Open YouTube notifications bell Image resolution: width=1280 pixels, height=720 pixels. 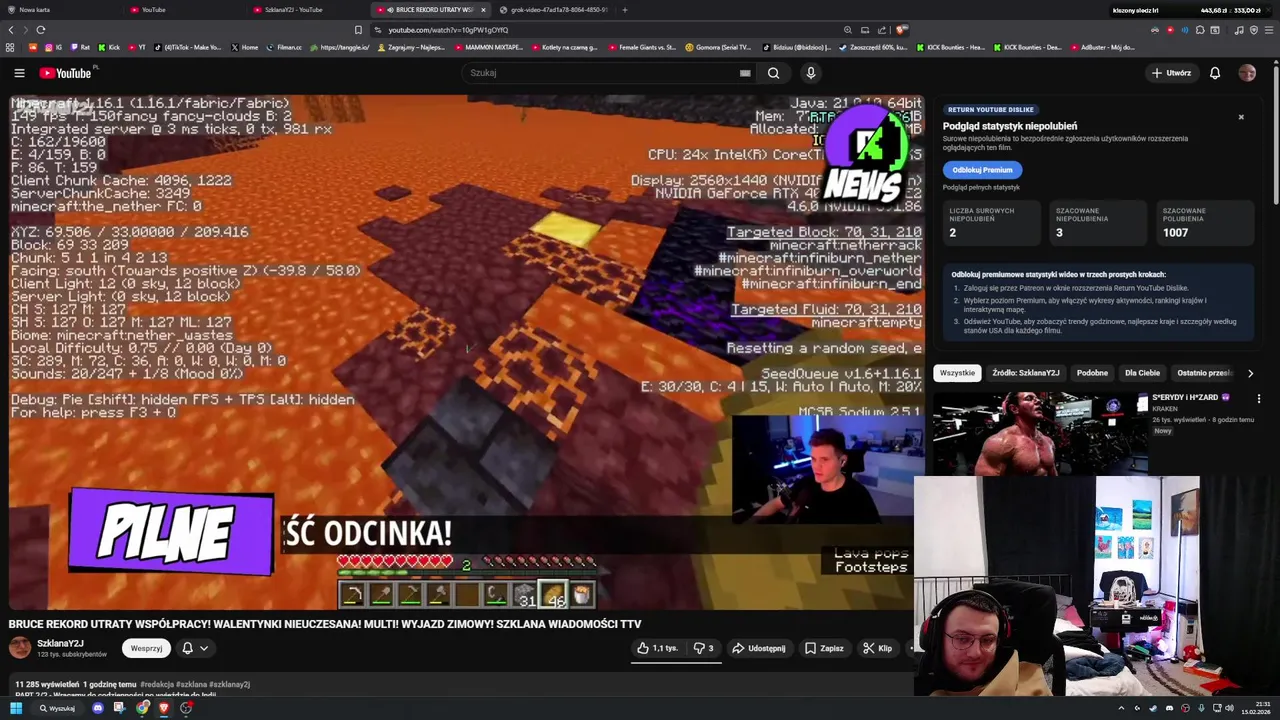click(1215, 73)
